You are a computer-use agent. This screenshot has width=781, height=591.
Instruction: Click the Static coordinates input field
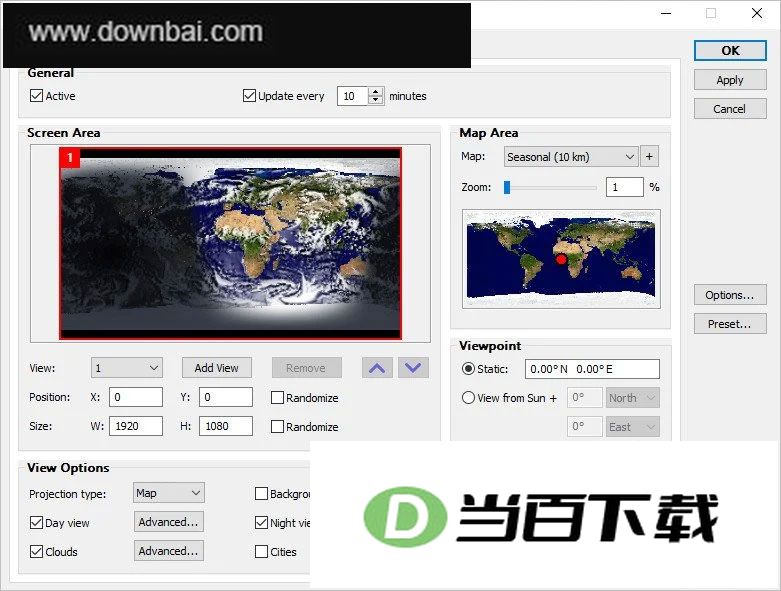tap(592, 369)
